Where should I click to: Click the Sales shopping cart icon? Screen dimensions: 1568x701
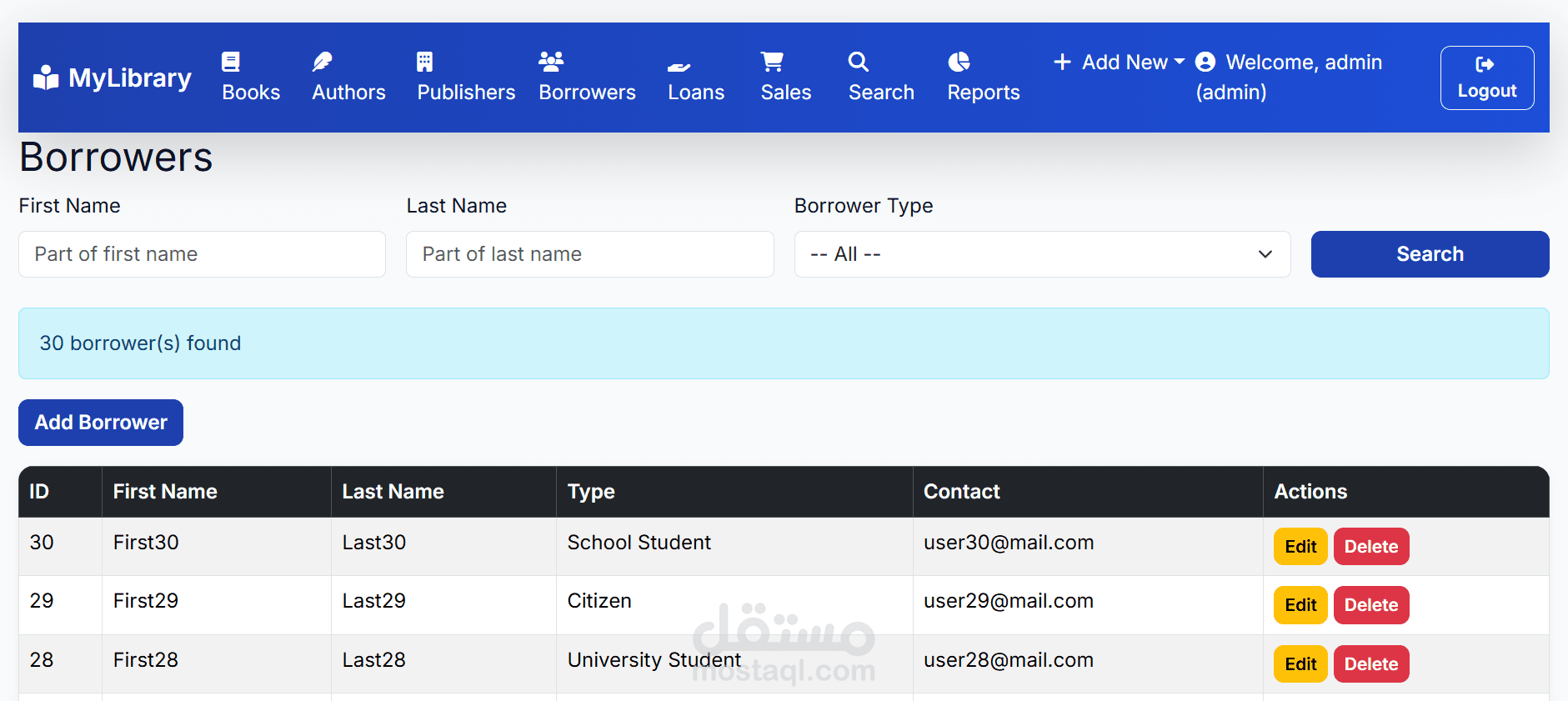tap(772, 62)
